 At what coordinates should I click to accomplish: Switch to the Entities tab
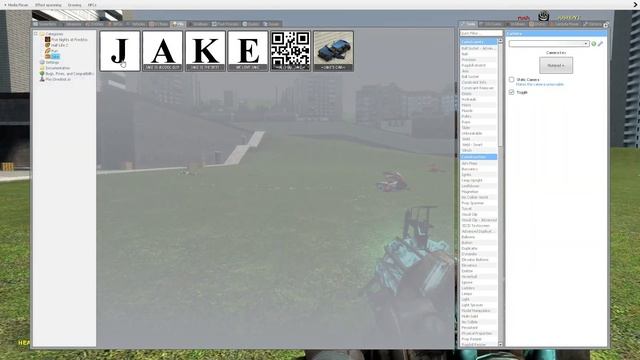pyautogui.click(x=94, y=24)
